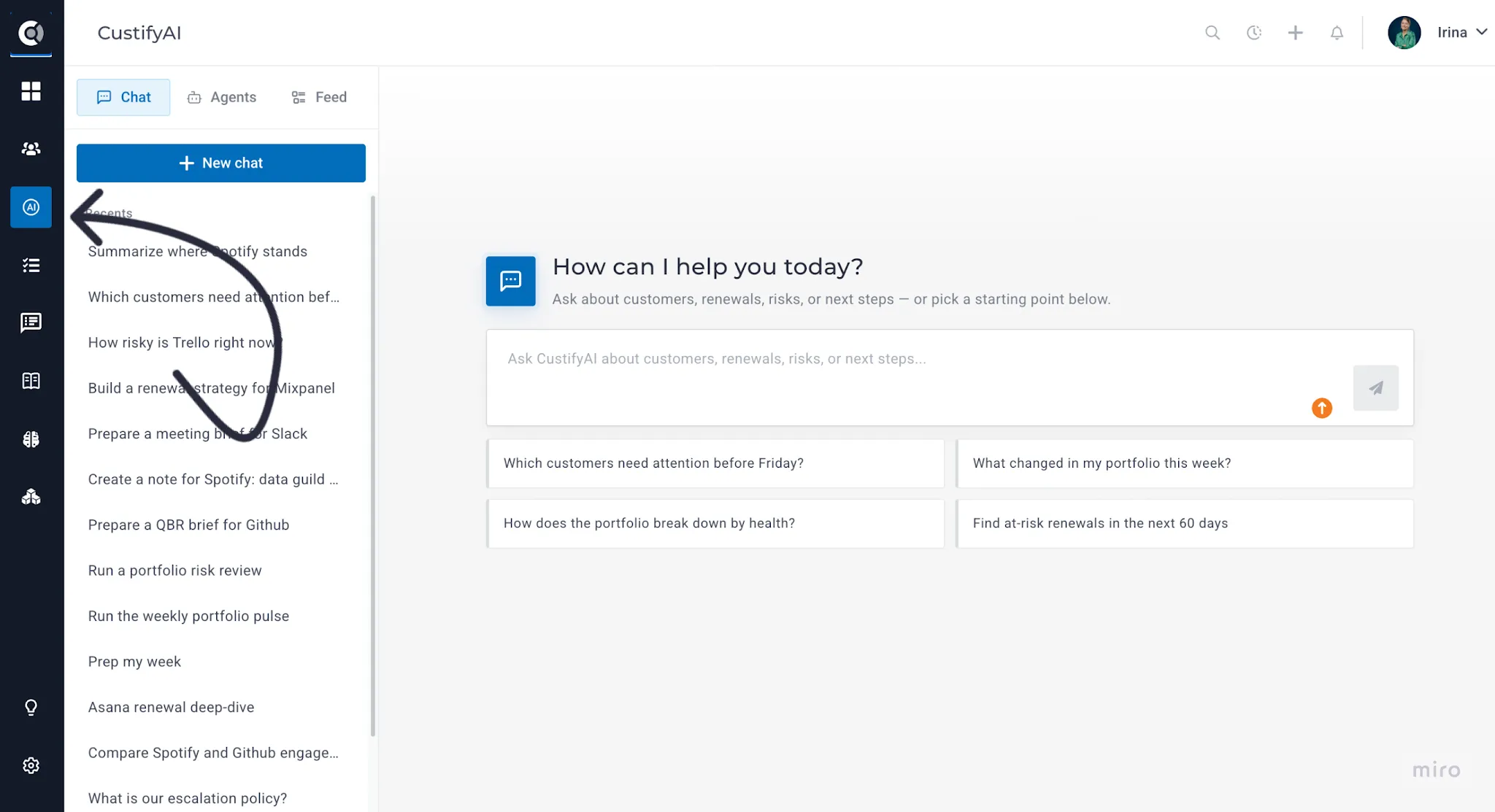Open the notifications bell

pos(1337,33)
